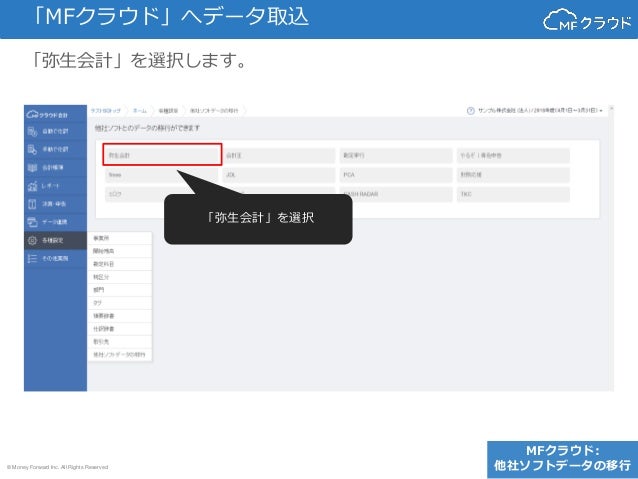The image size is (638, 479).
Task: Click the MF Cloud Accounting logo in sidebar
Action: tap(47, 115)
